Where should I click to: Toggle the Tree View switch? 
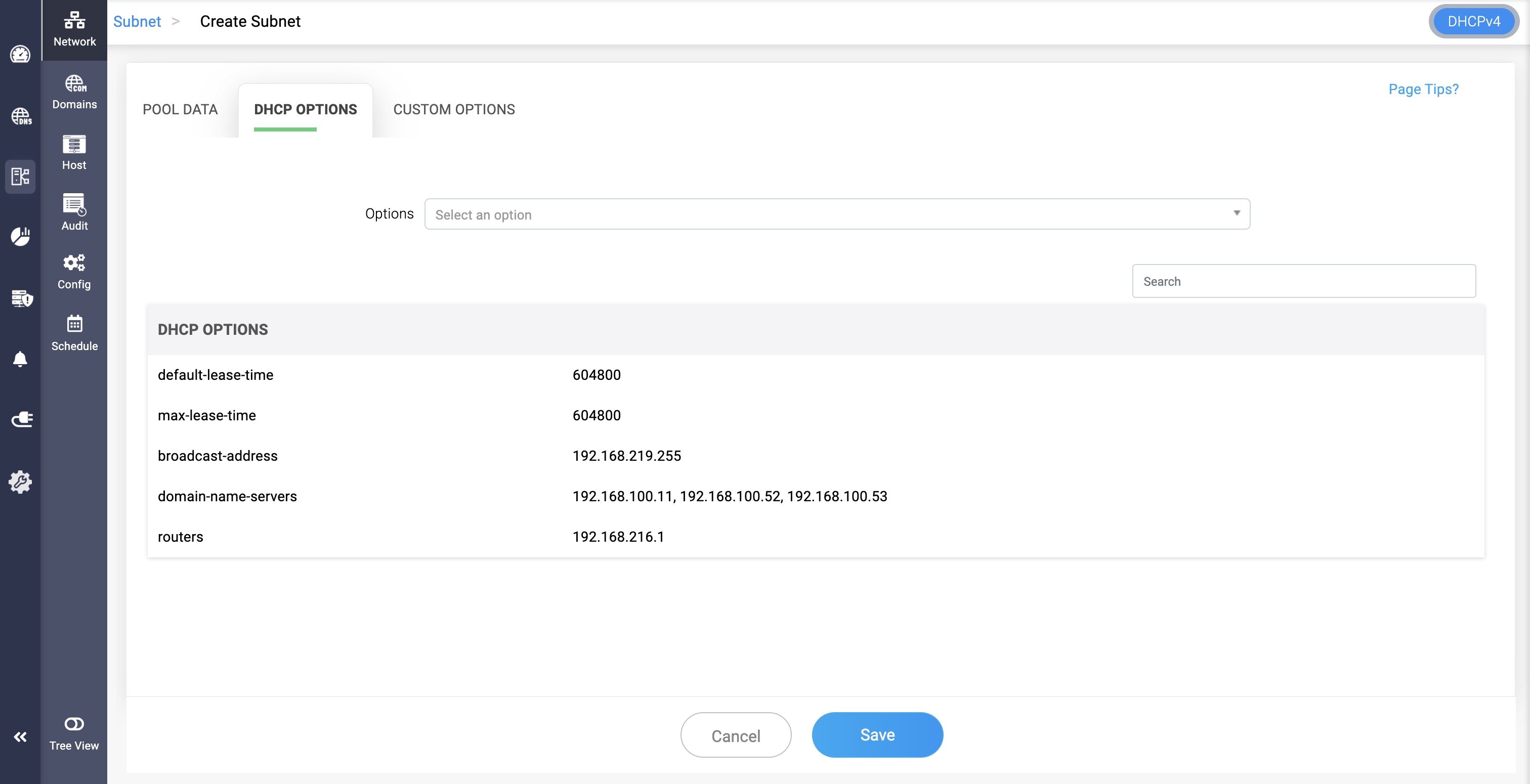[74, 723]
